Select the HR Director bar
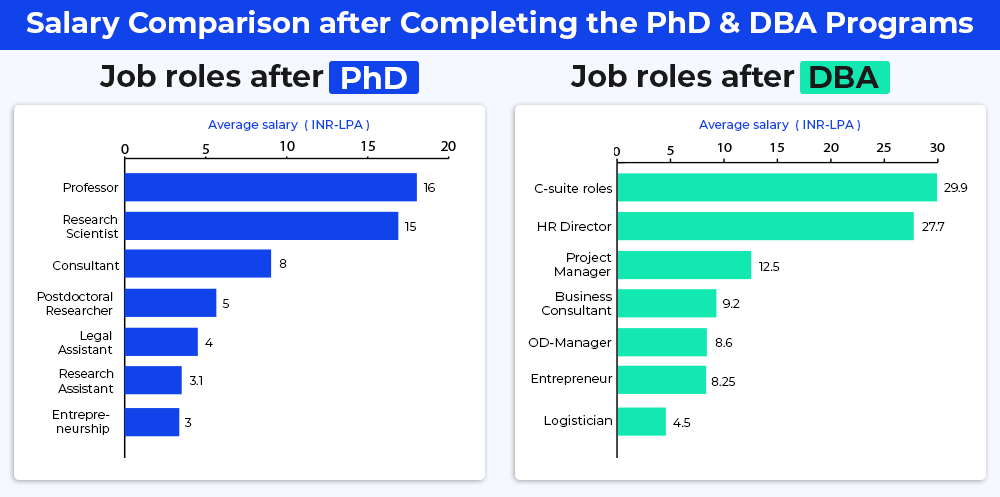This screenshot has width=1000, height=497. click(x=765, y=226)
